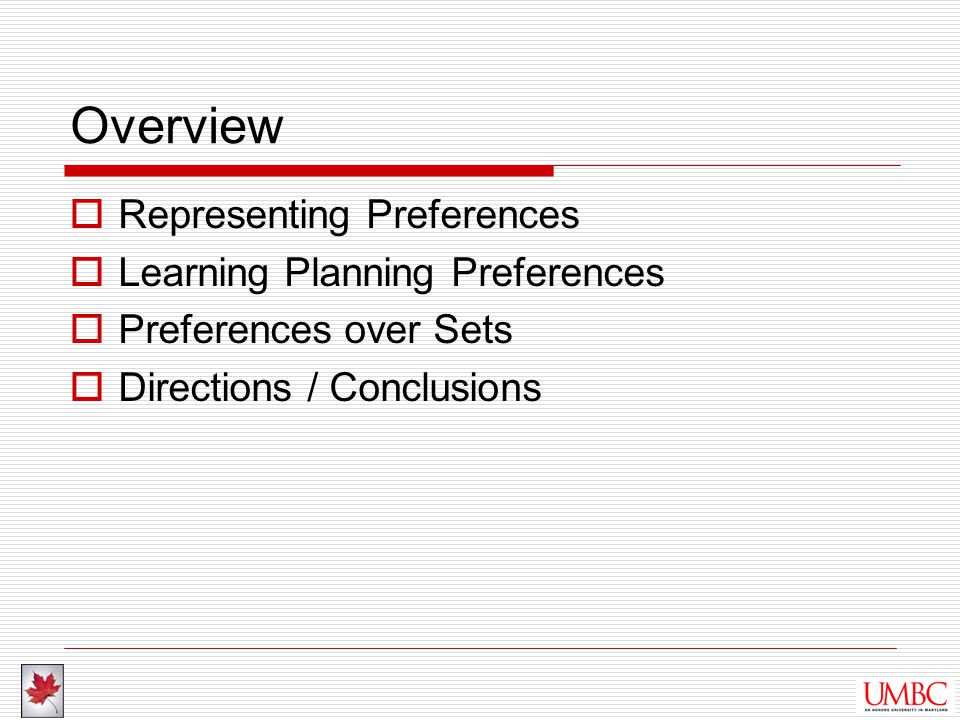Image resolution: width=960 pixels, height=720 pixels.
Task: Click the word over in third bullet
Action: [x=381, y=332]
